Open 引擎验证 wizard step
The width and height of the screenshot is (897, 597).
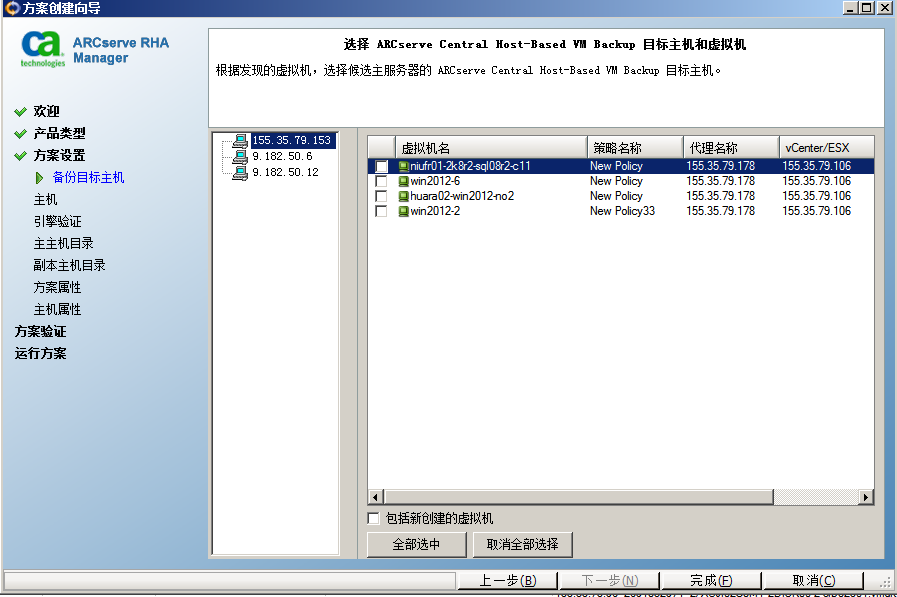57,221
